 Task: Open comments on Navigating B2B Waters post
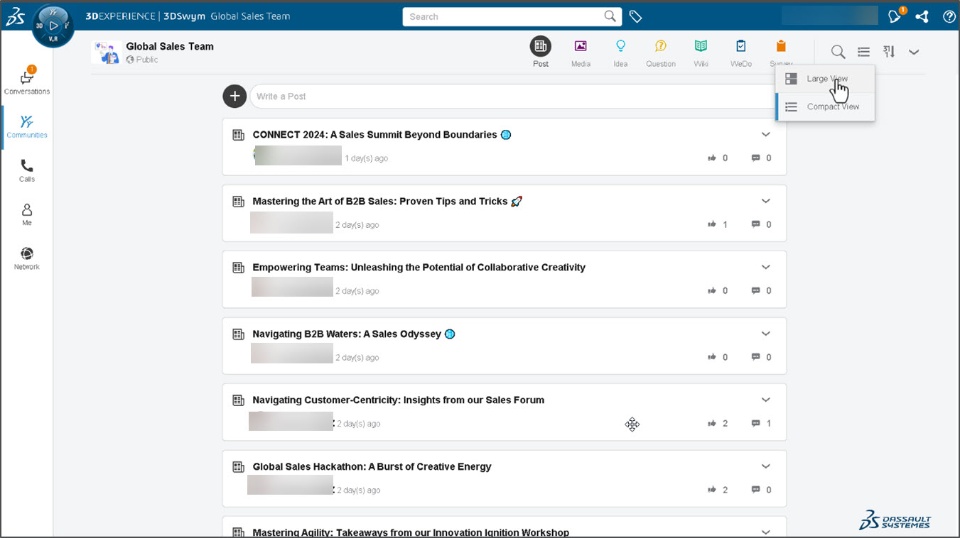pos(756,357)
